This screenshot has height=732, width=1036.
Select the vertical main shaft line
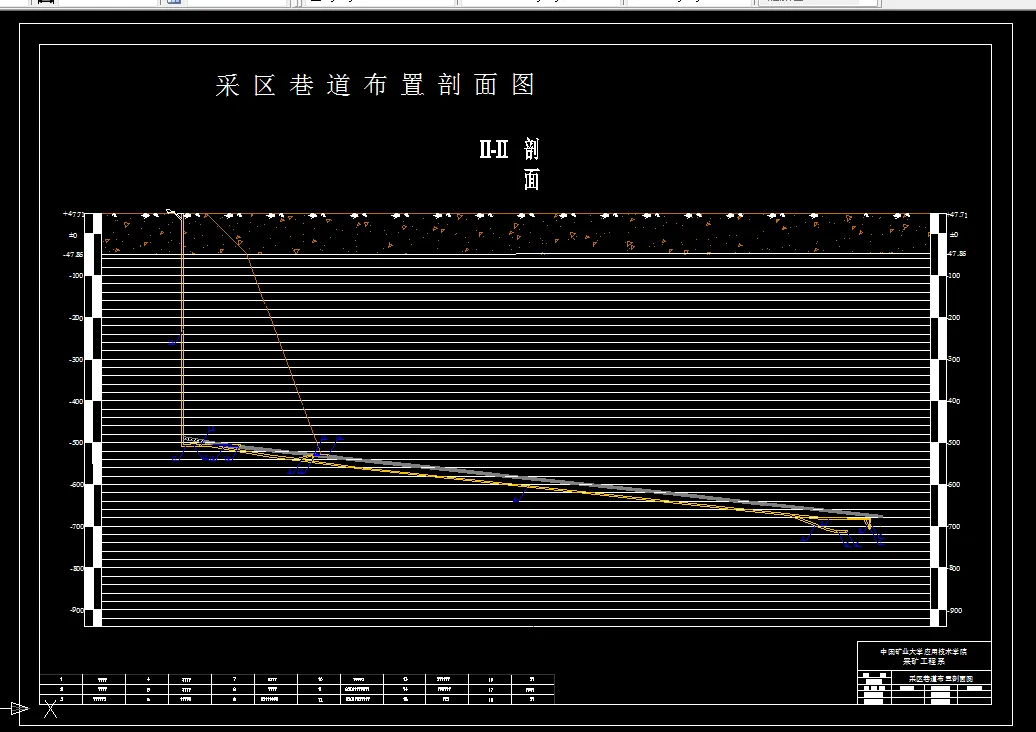point(182,330)
